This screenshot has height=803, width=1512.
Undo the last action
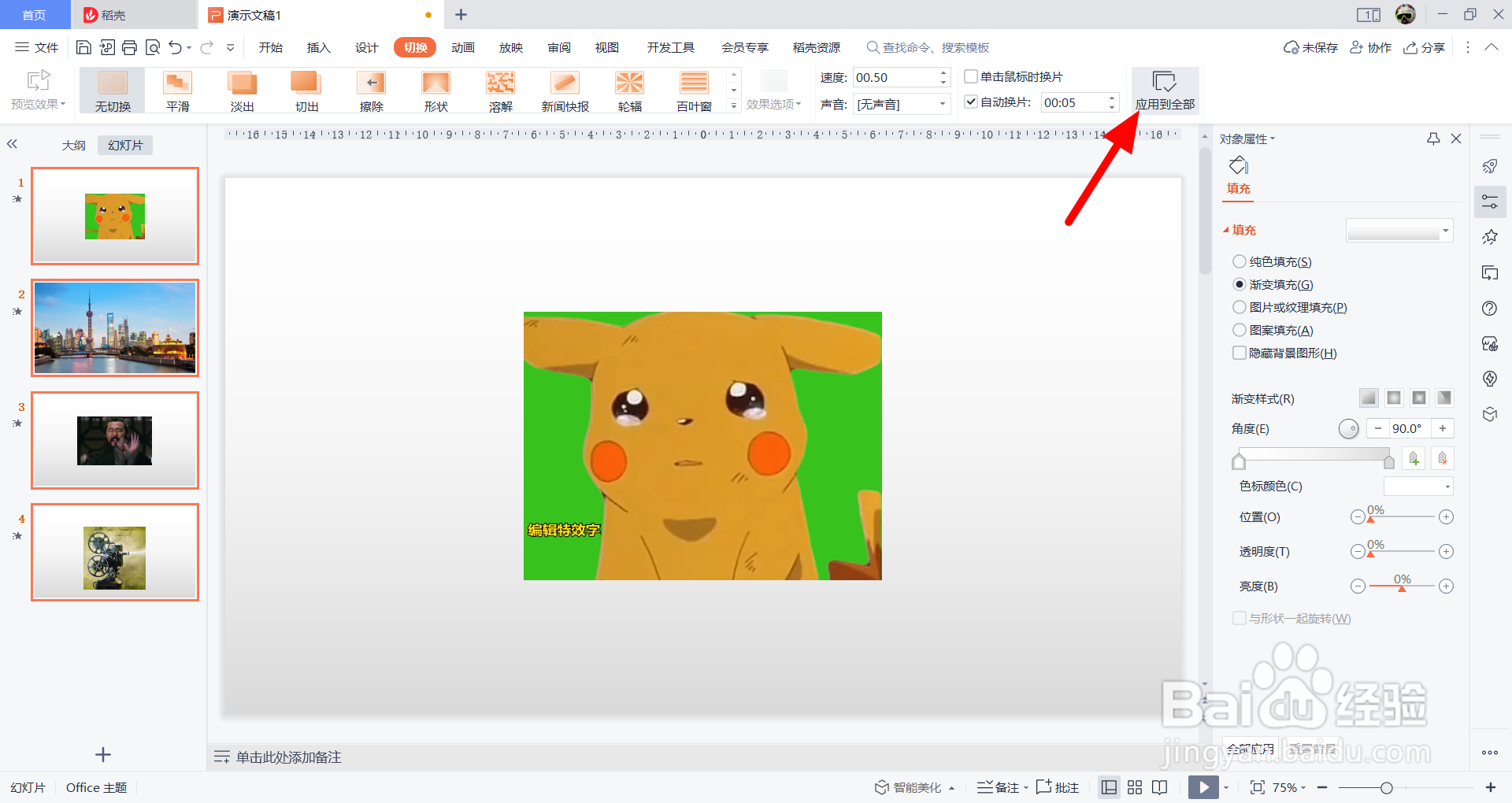[175, 47]
